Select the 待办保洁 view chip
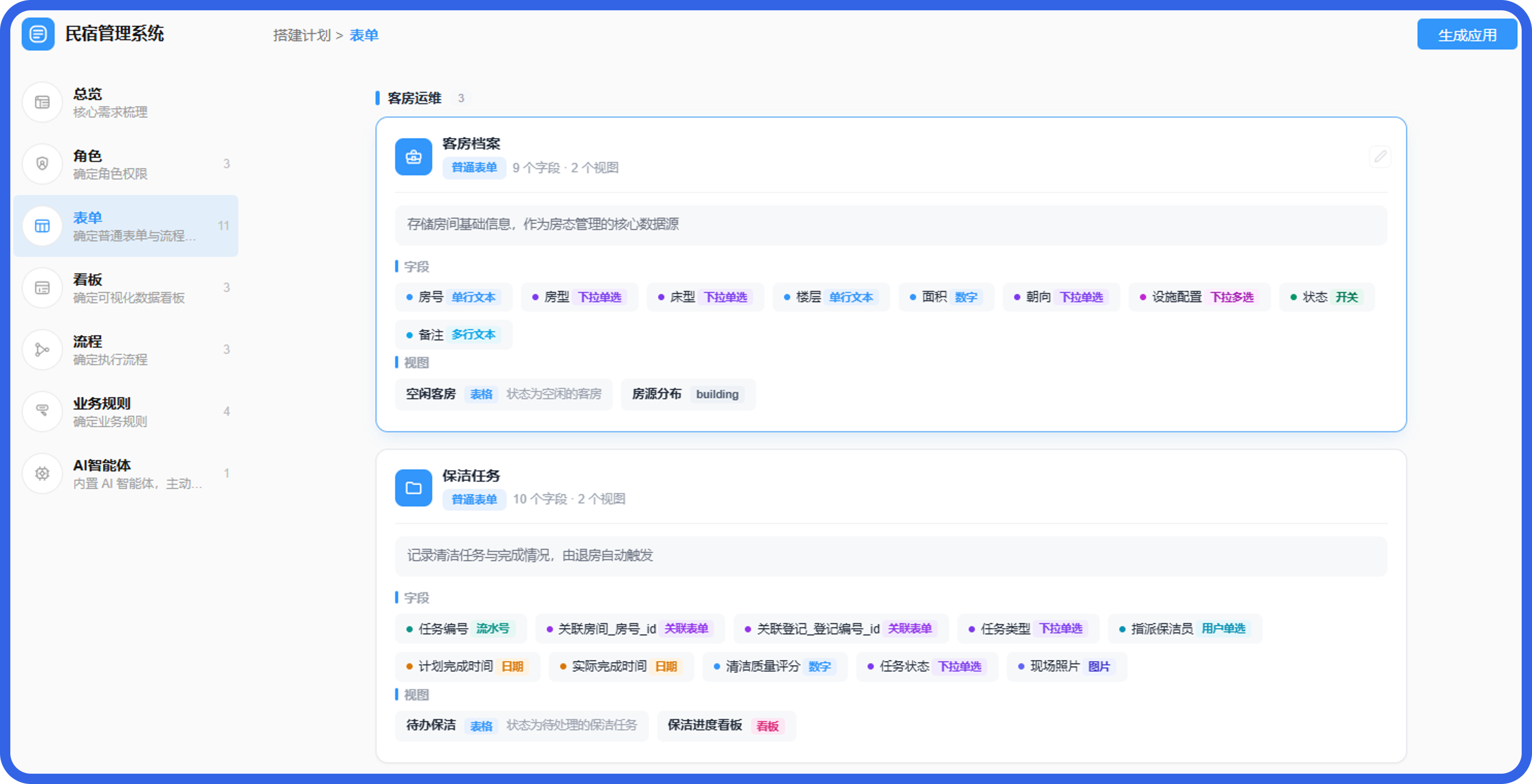The width and height of the screenshot is (1532, 784). (521, 726)
